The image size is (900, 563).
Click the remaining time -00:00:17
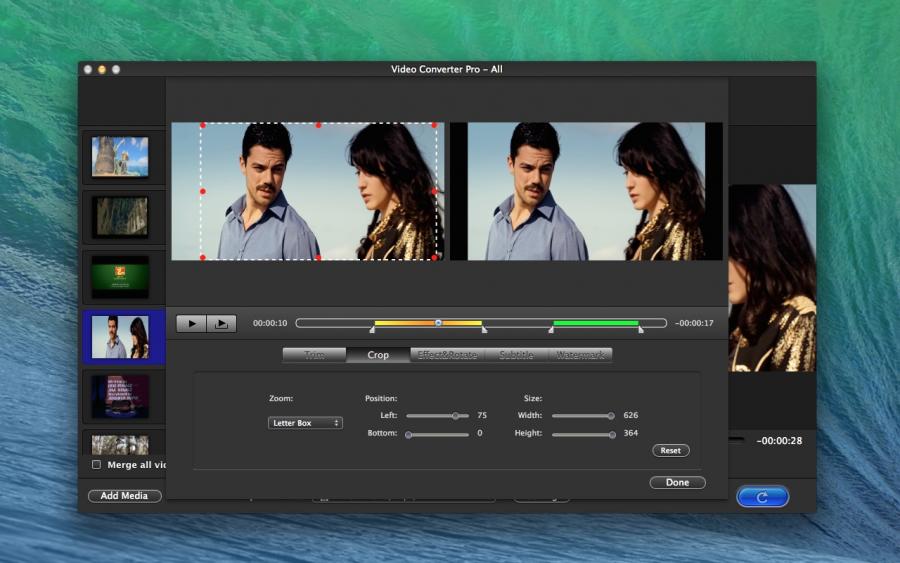(695, 323)
